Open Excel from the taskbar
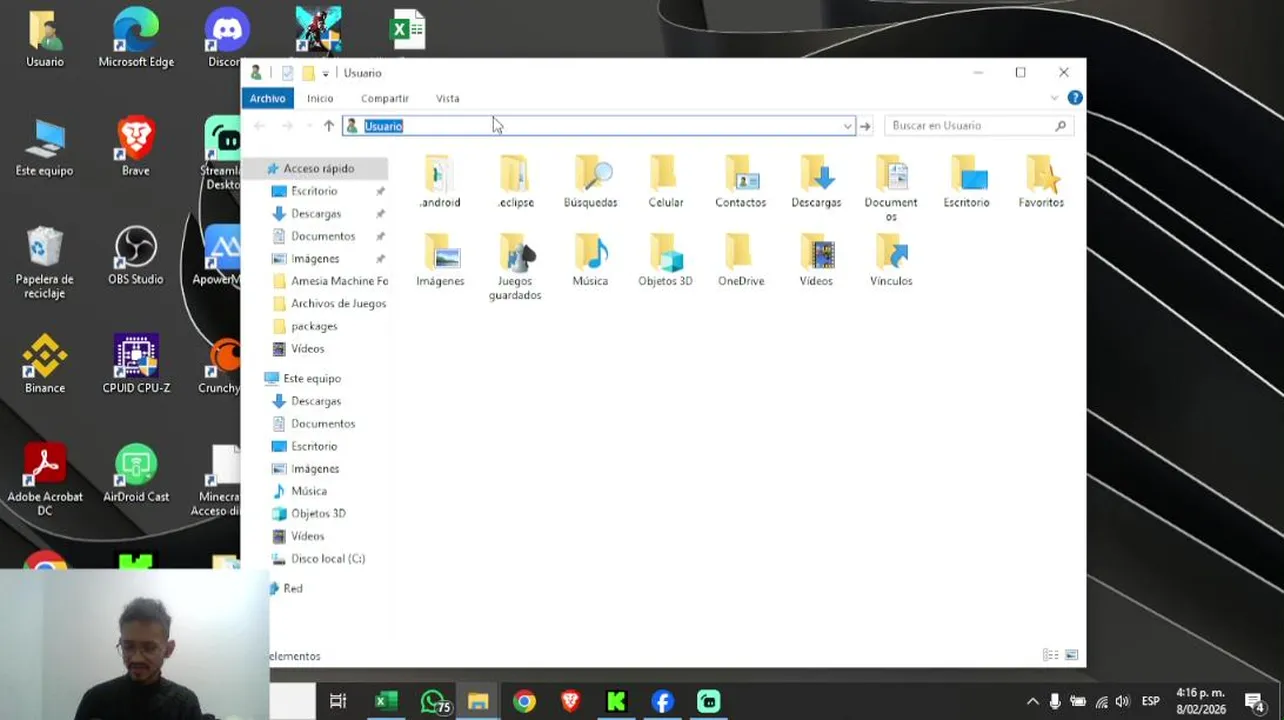This screenshot has height=720, width=1284. (385, 702)
